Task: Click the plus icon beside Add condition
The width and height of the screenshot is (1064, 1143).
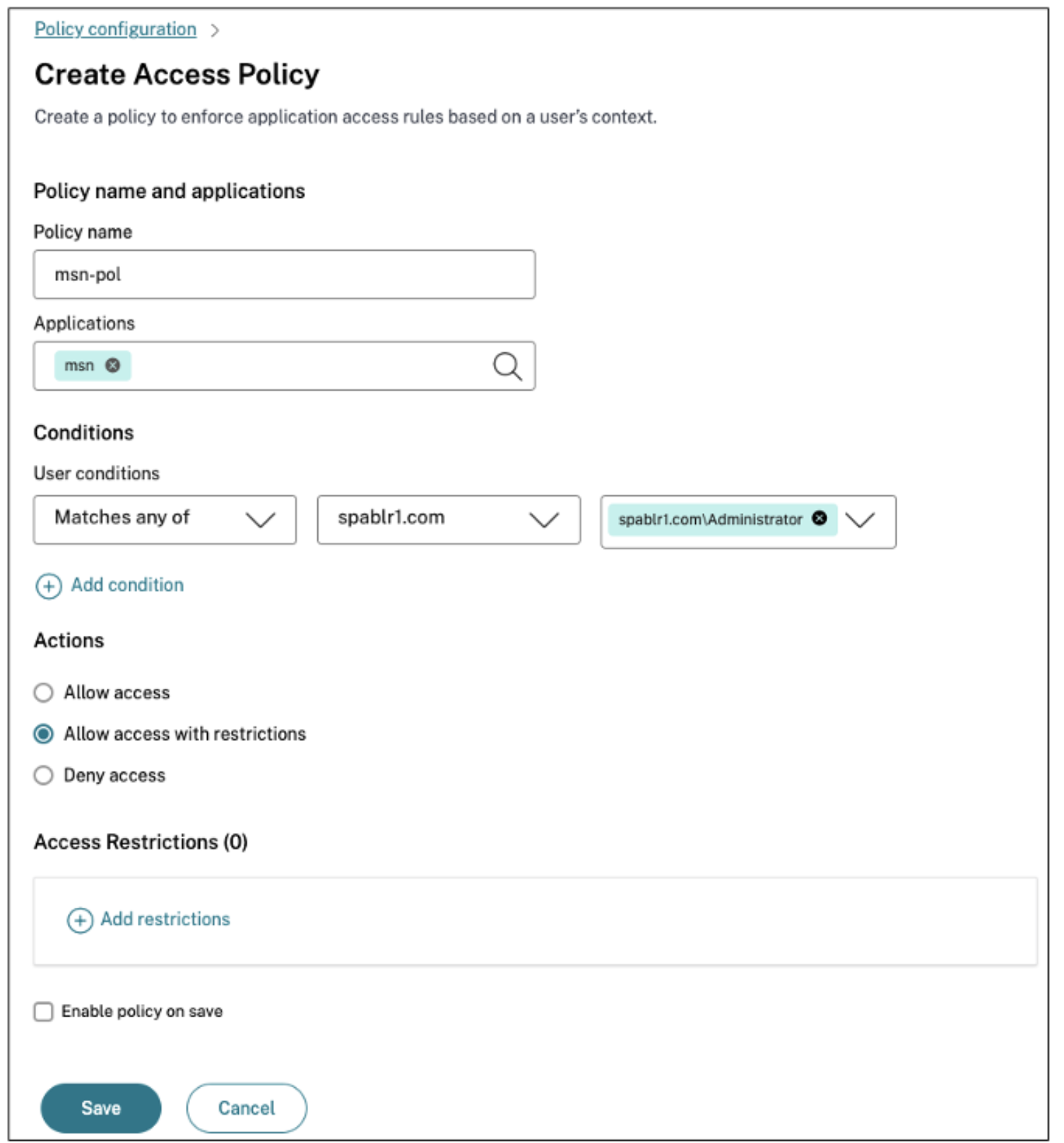Action: pos(49,586)
